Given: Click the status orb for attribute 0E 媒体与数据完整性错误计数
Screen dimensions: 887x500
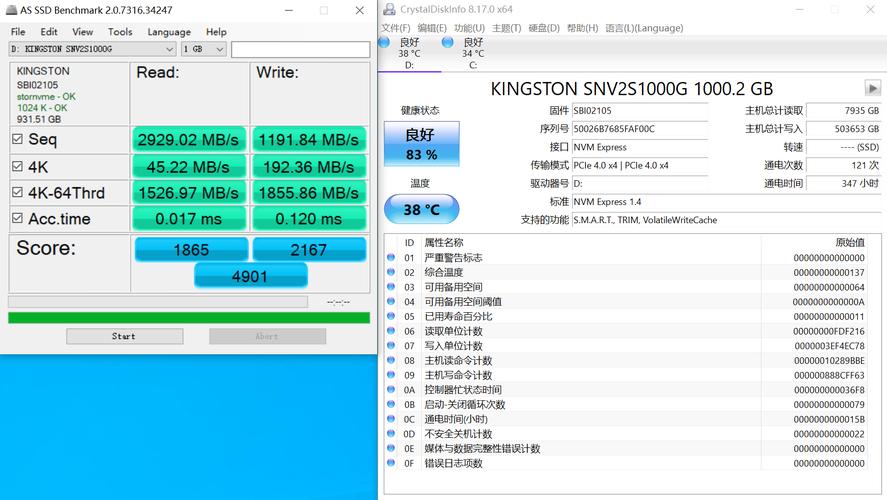Looking at the screenshot, I should (391, 449).
